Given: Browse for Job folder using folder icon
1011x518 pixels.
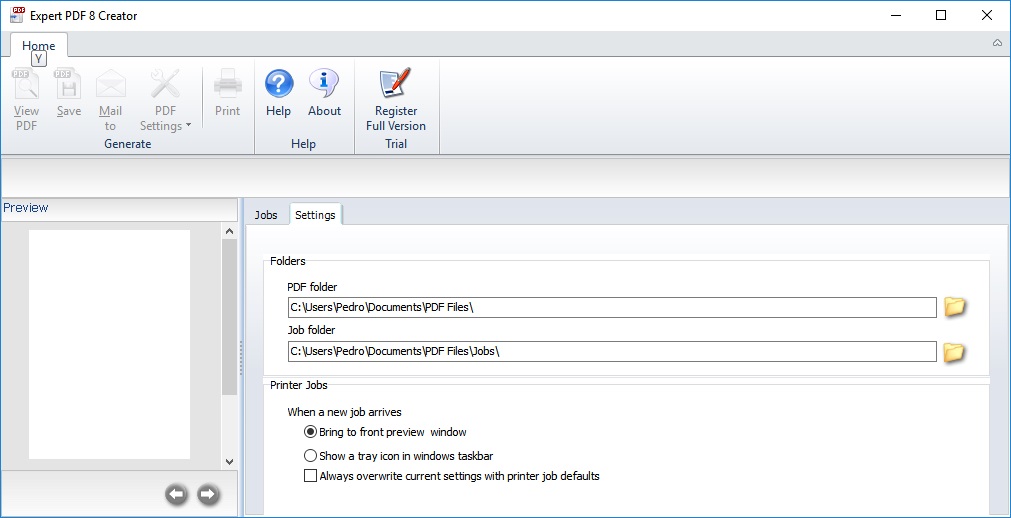Looking at the screenshot, I should 955,351.
